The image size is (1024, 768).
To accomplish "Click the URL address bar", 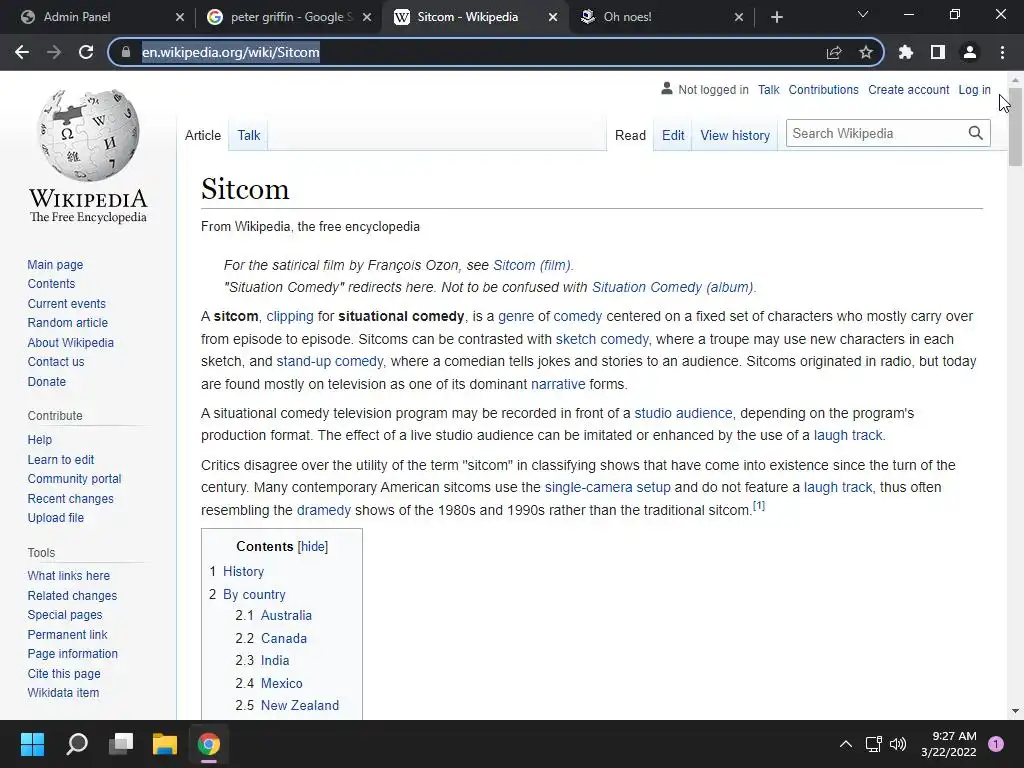I will (475, 52).
